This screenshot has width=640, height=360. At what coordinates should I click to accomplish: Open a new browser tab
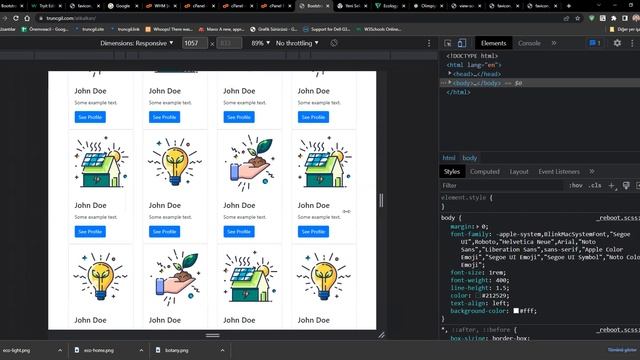(x=569, y=6)
